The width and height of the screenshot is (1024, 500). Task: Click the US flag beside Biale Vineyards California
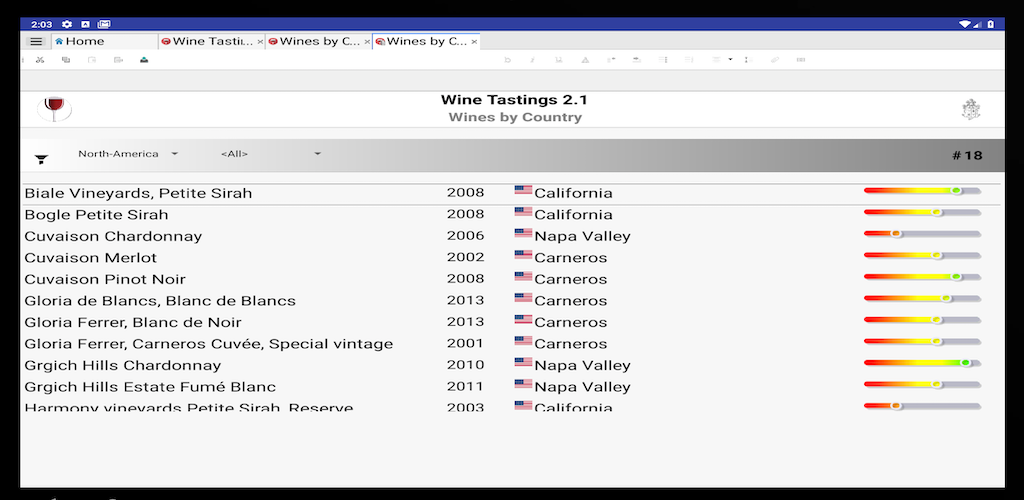[x=523, y=190]
